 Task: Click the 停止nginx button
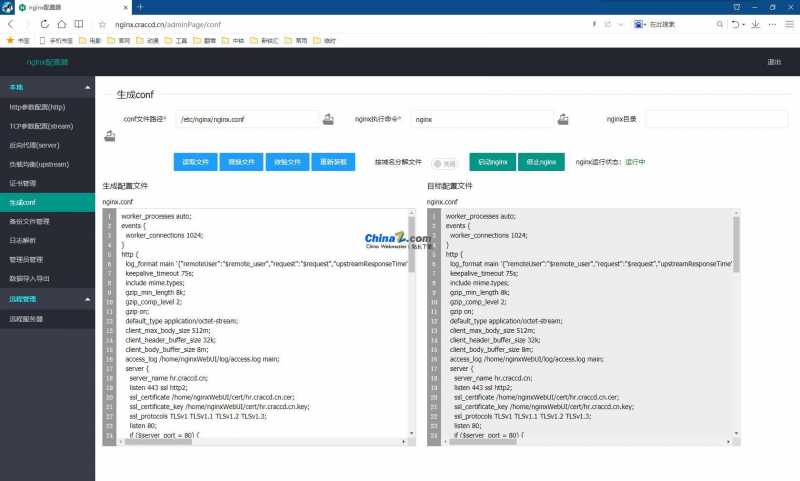(x=541, y=161)
